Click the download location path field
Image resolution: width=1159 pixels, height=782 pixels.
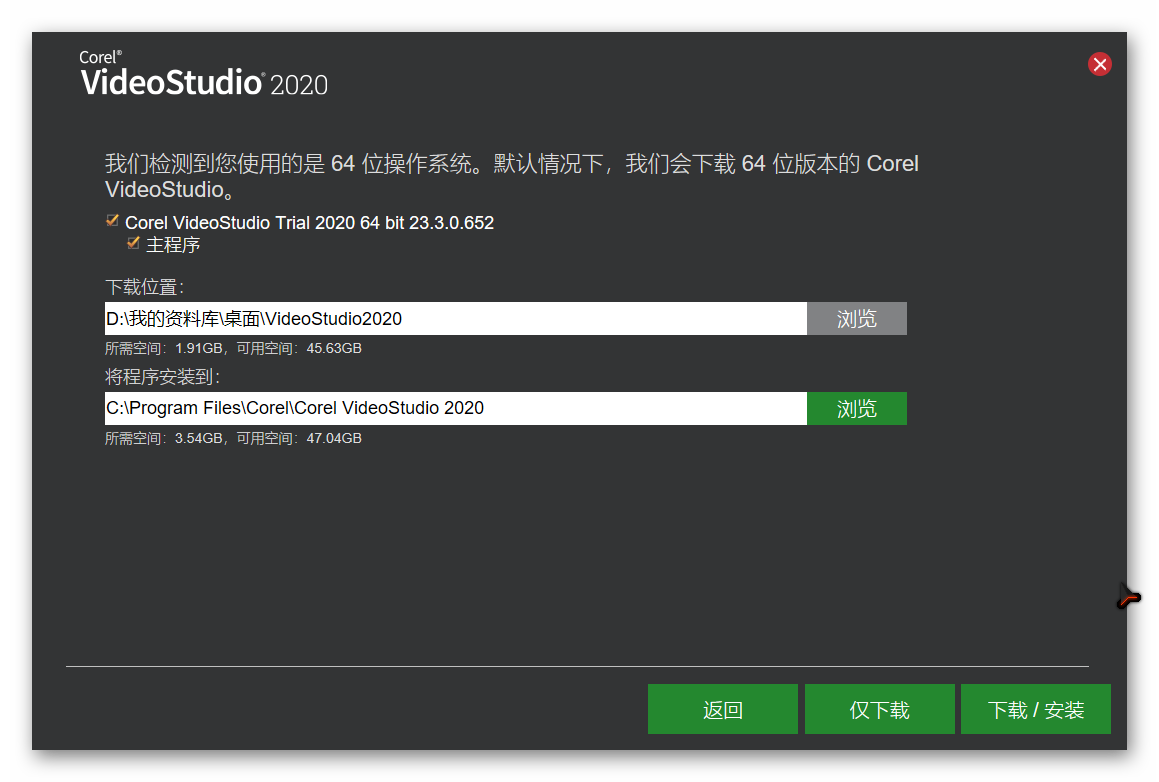coord(455,319)
